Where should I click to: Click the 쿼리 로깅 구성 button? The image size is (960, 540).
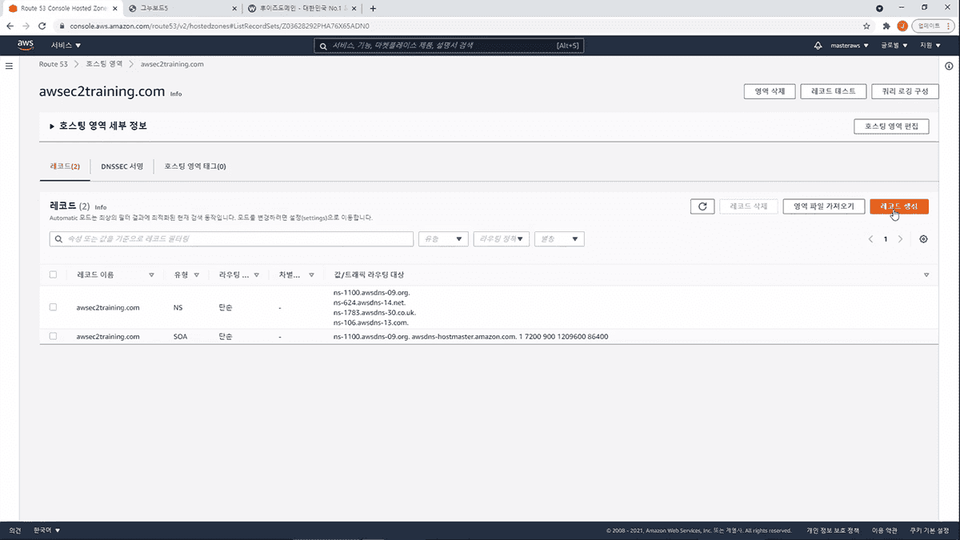[x=905, y=91]
